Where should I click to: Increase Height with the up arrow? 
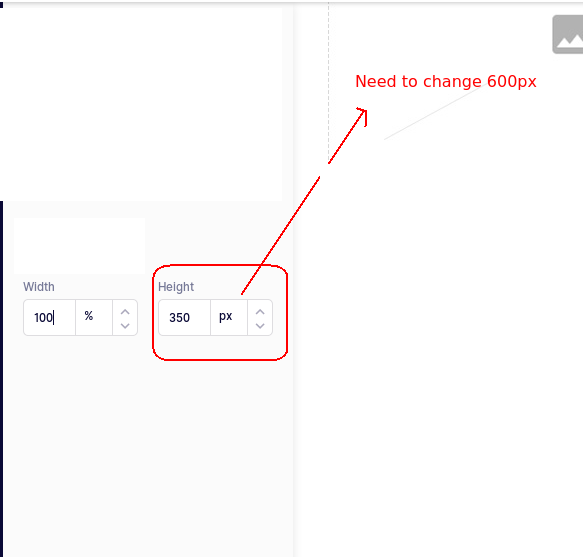[x=260, y=312]
